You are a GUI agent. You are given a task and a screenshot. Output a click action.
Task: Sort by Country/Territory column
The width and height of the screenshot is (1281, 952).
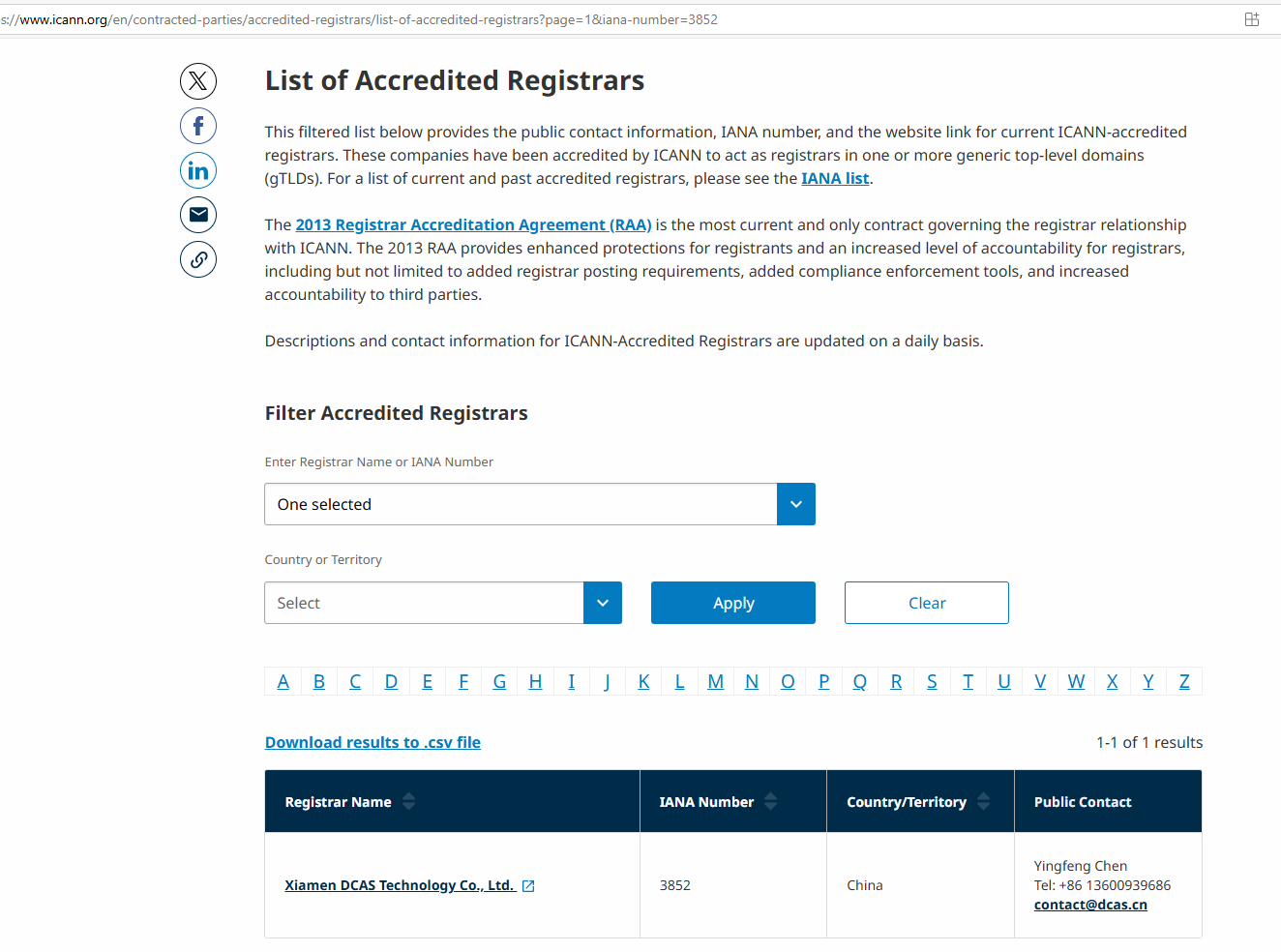(983, 801)
